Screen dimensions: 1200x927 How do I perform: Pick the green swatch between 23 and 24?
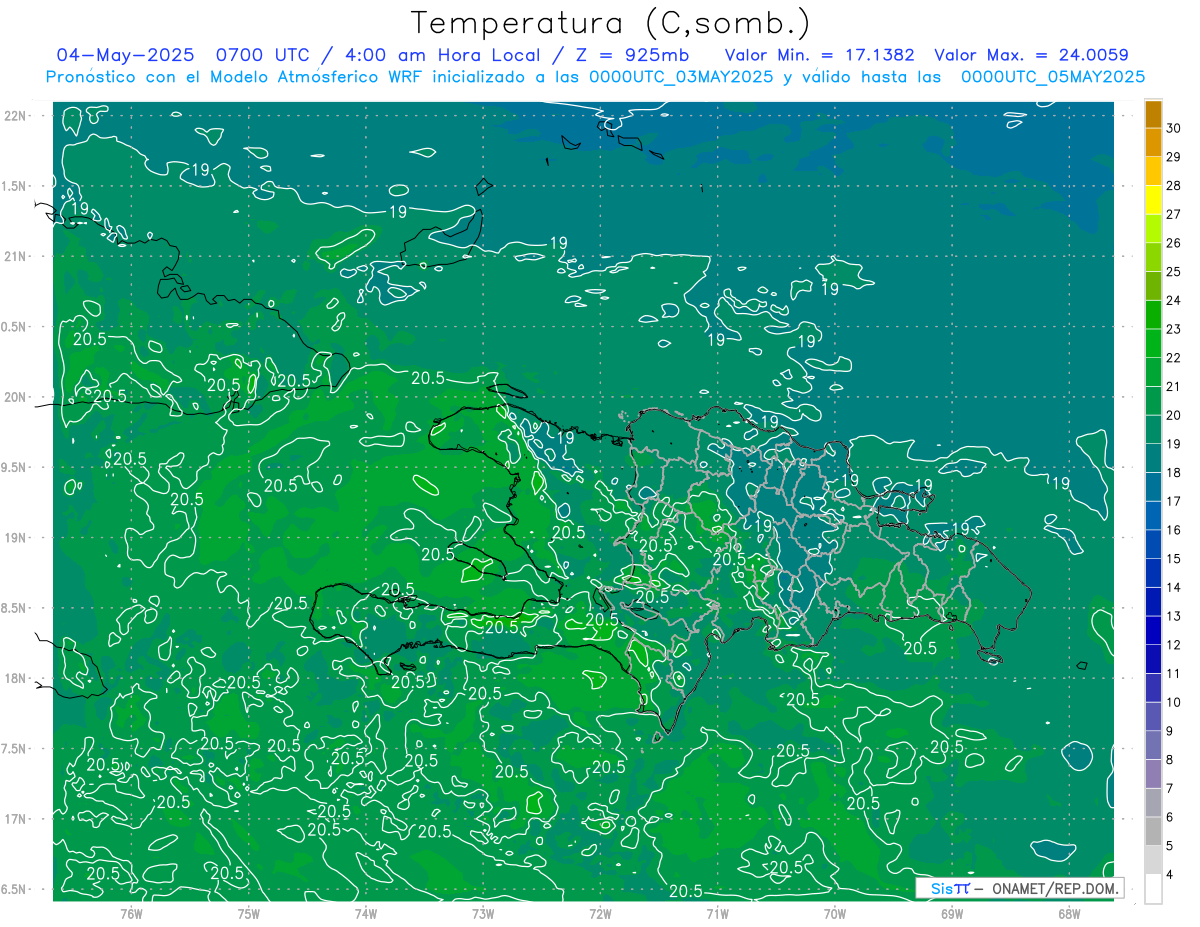pyautogui.click(x=1153, y=314)
